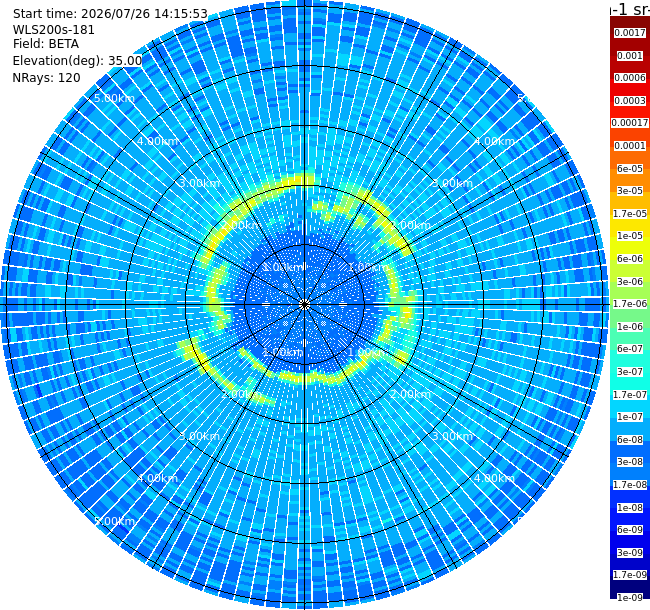Image resolution: width=650 pixels, height=610 pixels.
Task: Click the 1.7e-08 blue colorbar label
Action: (630, 484)
